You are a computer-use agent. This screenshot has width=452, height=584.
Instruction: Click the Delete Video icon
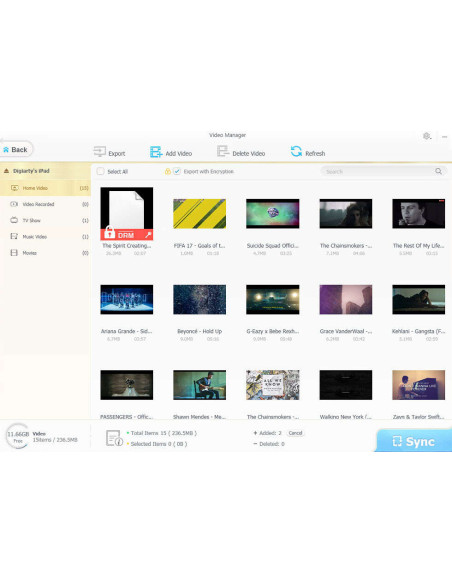pyautogui.click(x=223, y=152)
